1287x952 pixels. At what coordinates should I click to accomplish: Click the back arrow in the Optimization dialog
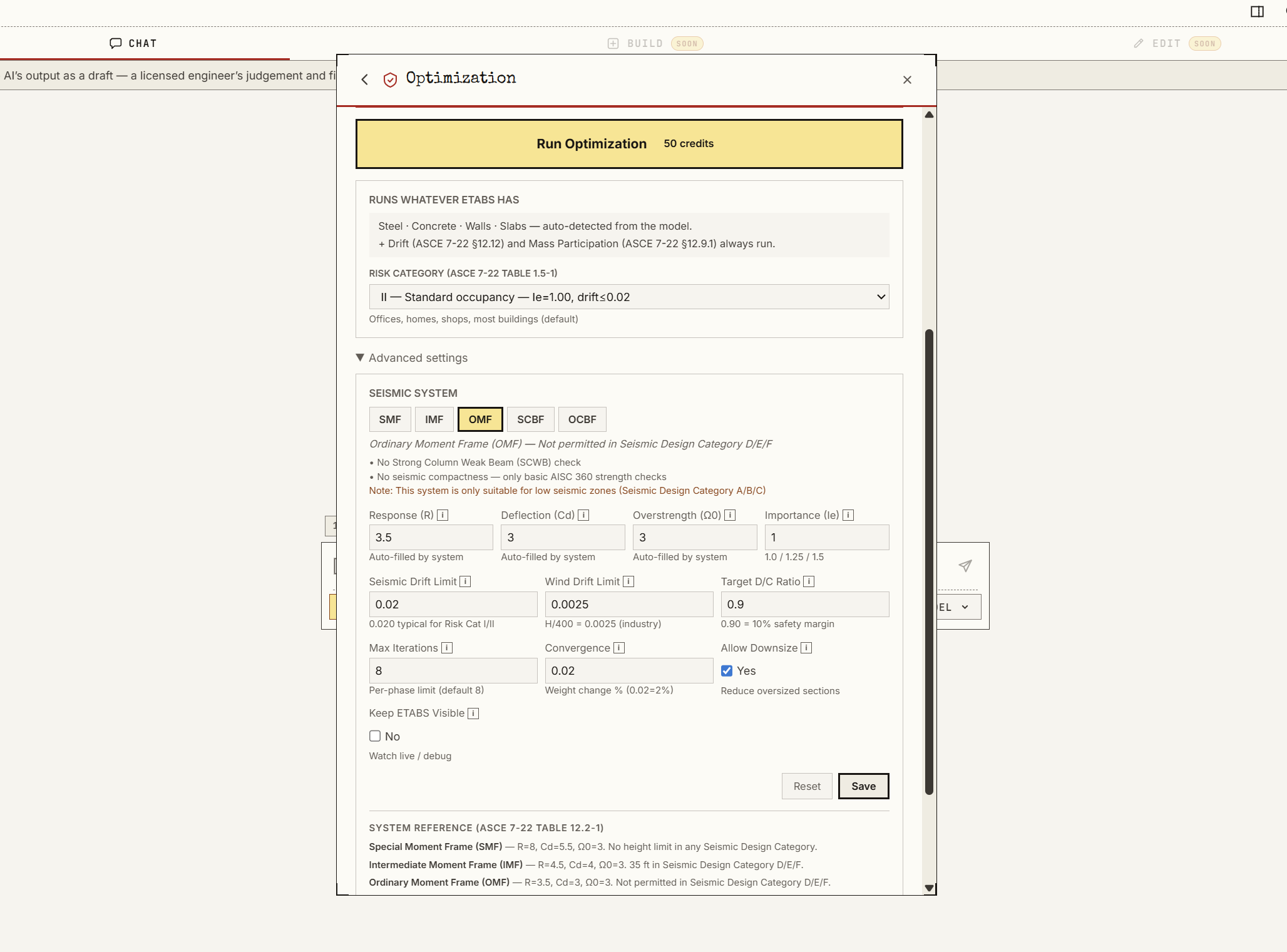click(x=365, y=79)
